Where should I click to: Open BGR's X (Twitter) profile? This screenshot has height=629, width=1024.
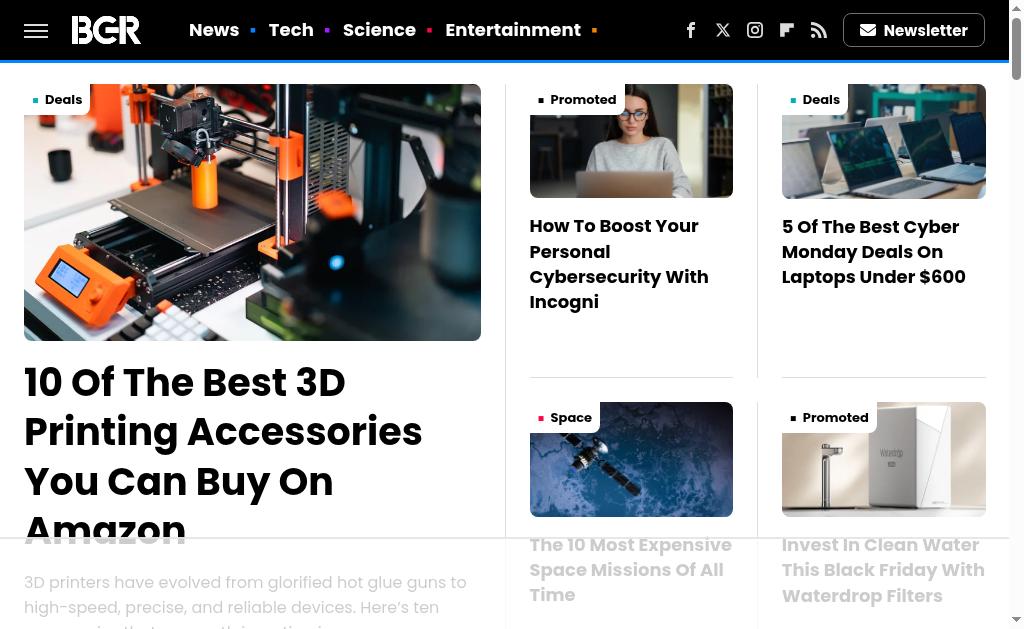[723, 30]
